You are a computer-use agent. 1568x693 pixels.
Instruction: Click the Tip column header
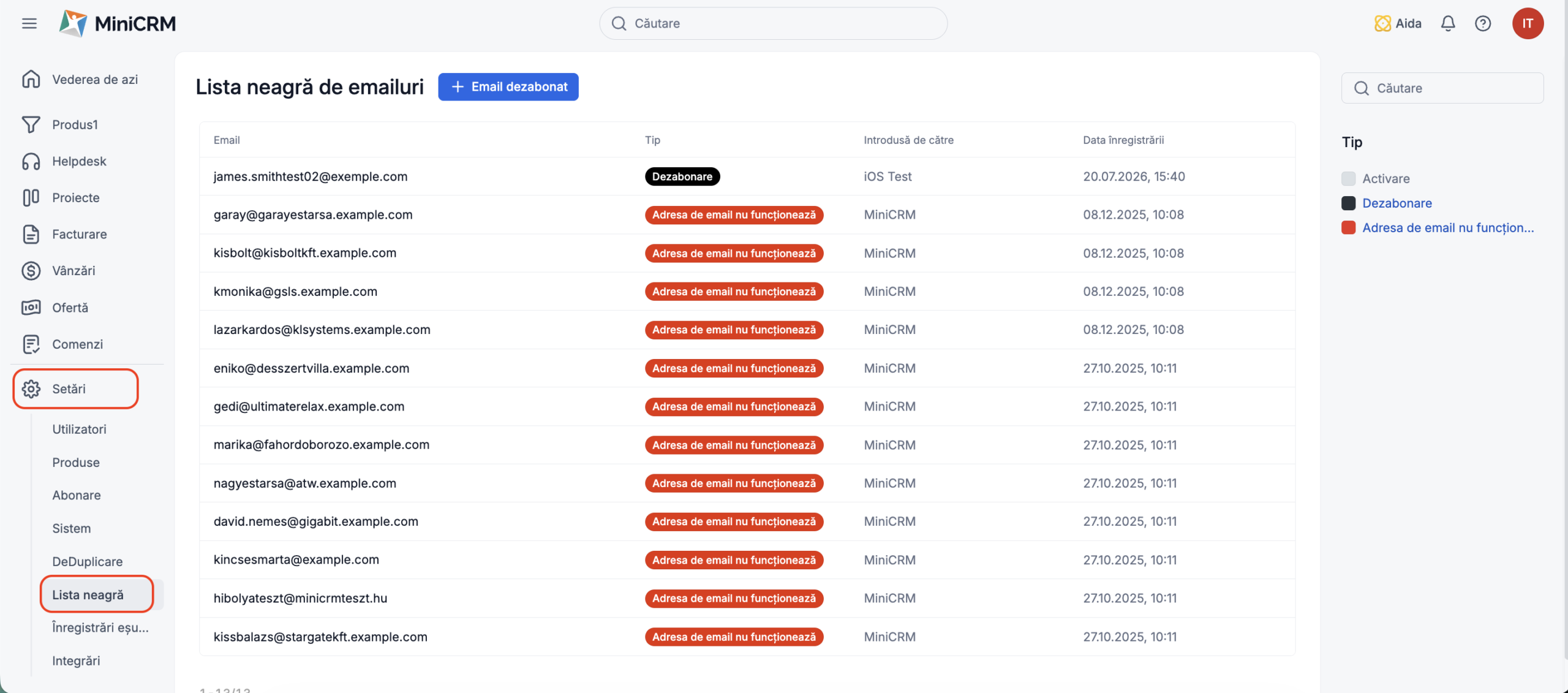tap(652, 140)
